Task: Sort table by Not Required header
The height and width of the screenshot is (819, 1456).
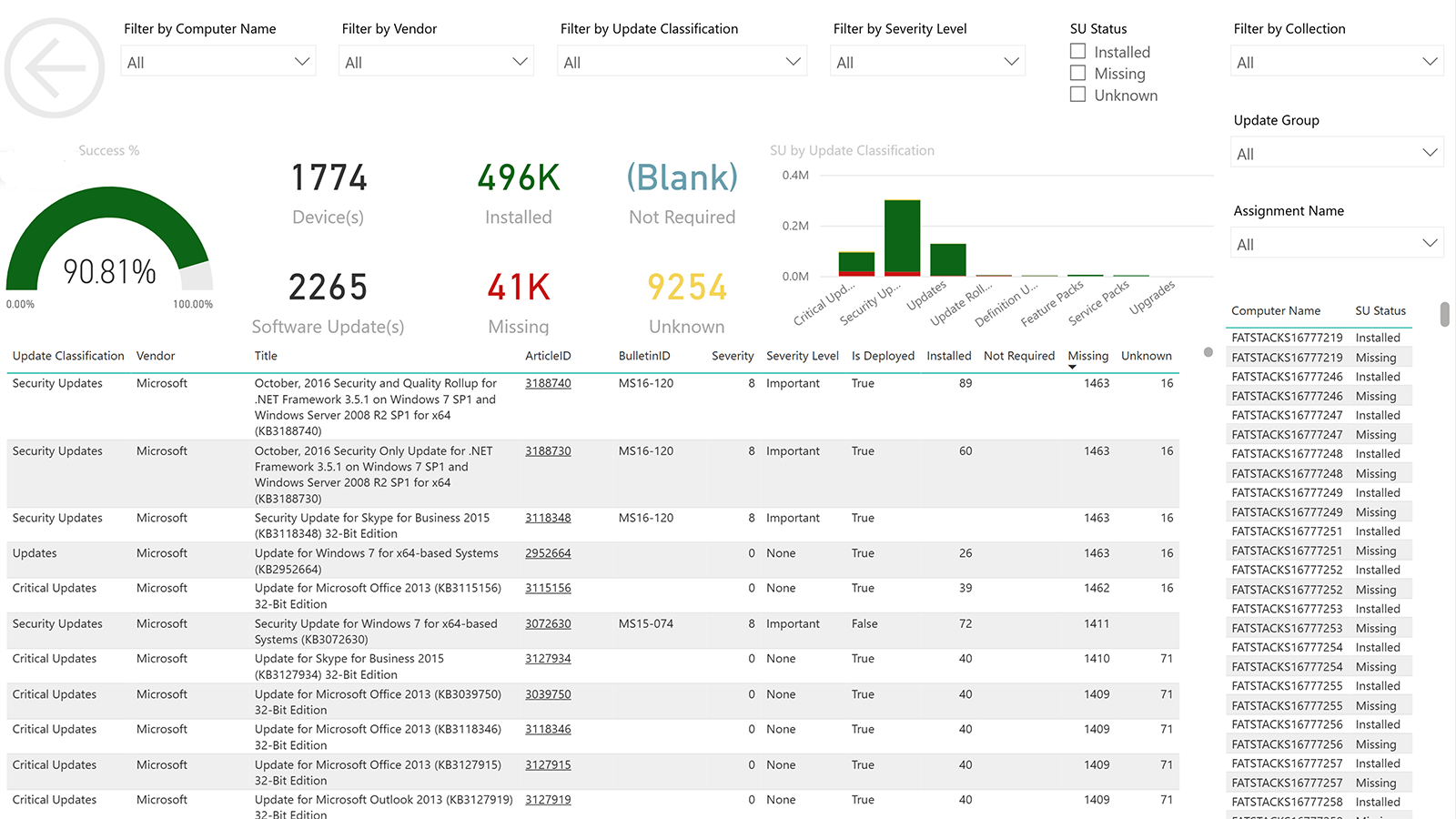Action: pos(1019,356)
